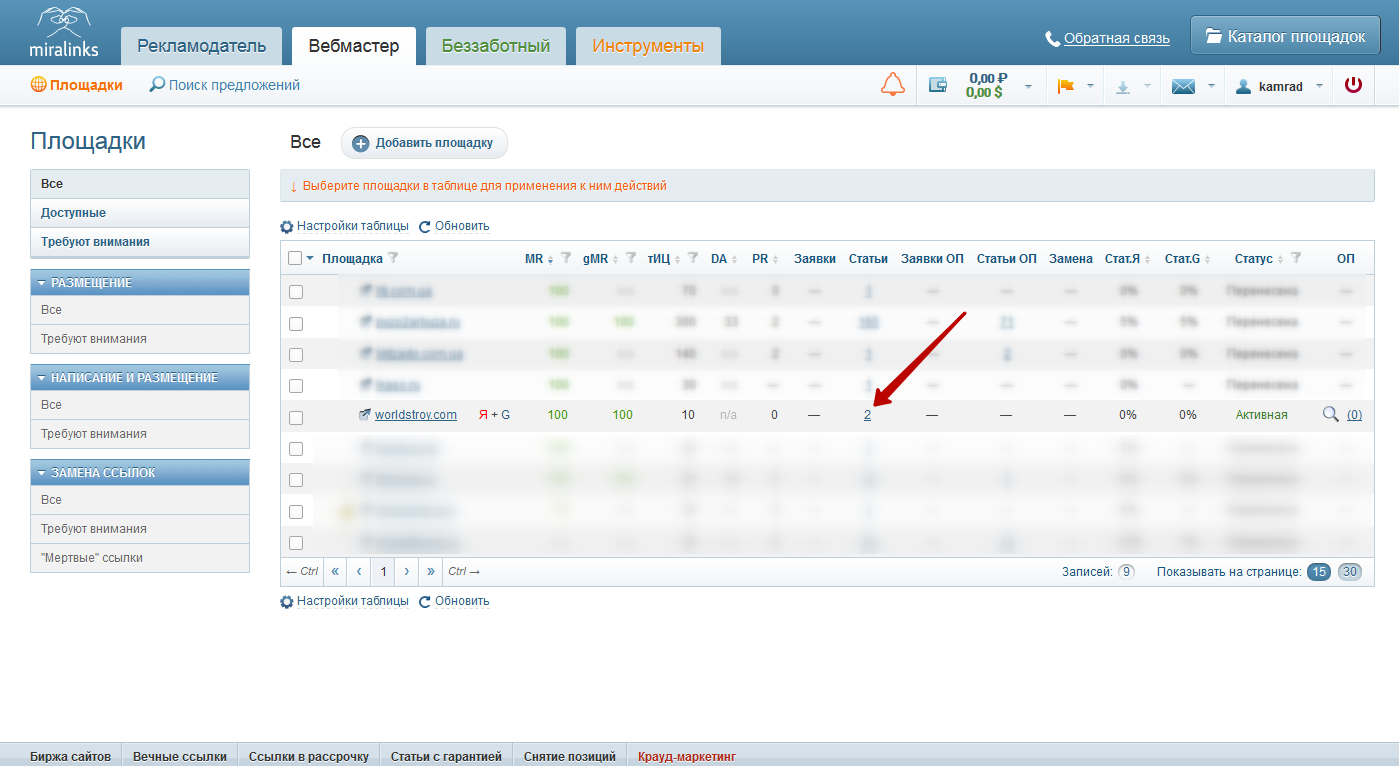
Task: Click the refresh icon above the table
Action: (425, 227)
